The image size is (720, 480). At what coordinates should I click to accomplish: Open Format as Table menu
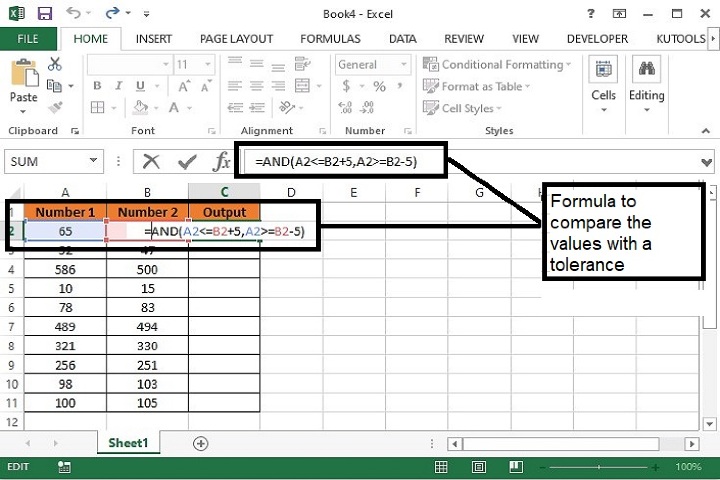point(476,86)
